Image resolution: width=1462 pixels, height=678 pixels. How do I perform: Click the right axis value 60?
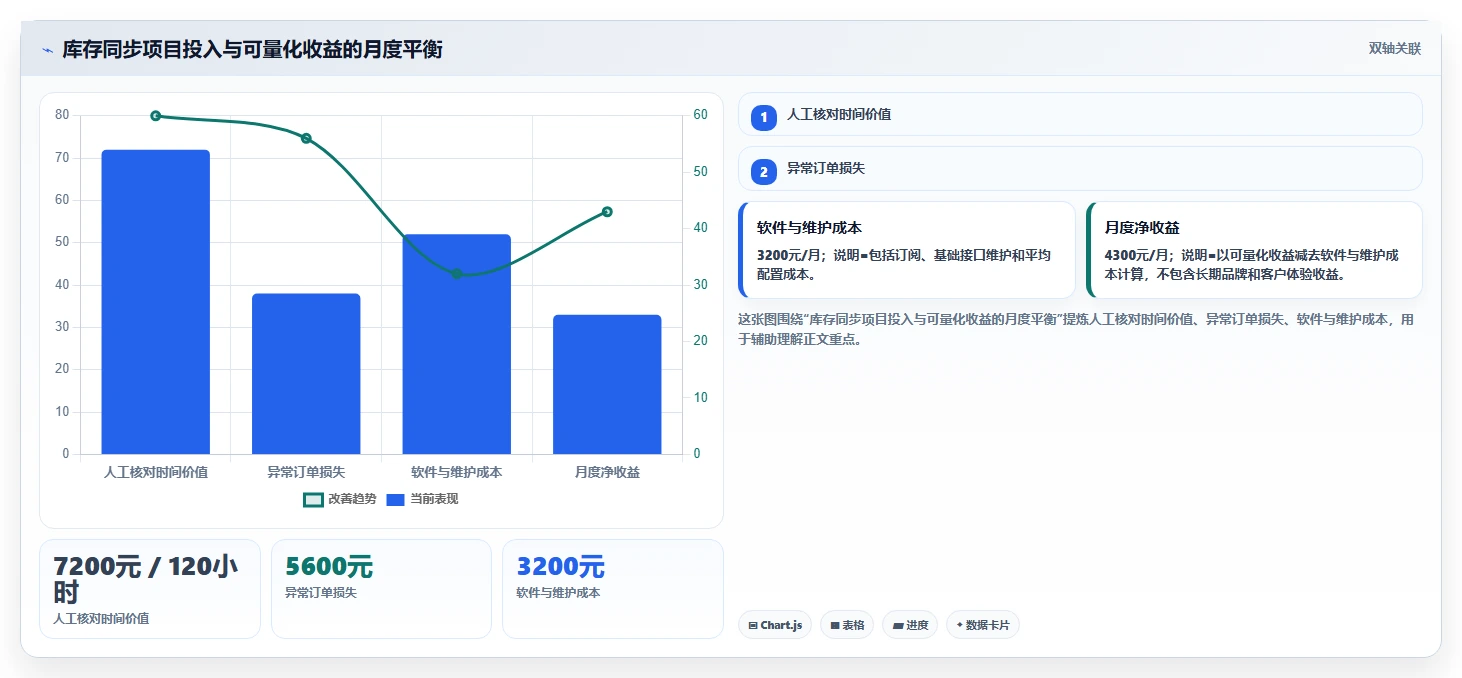(x=700, y=115)
